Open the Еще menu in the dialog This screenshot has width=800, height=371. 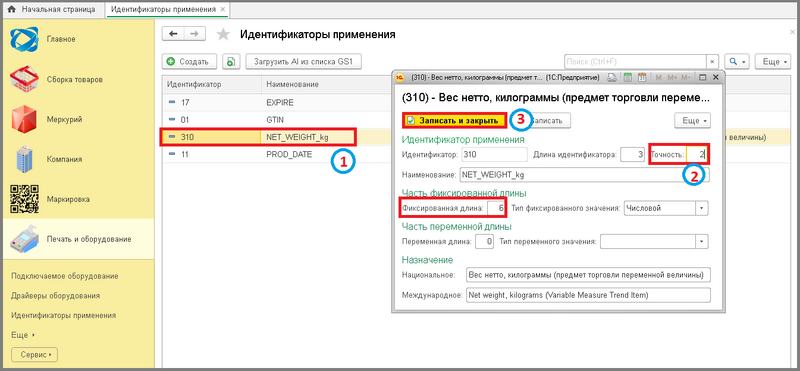(x=692, y=120)
